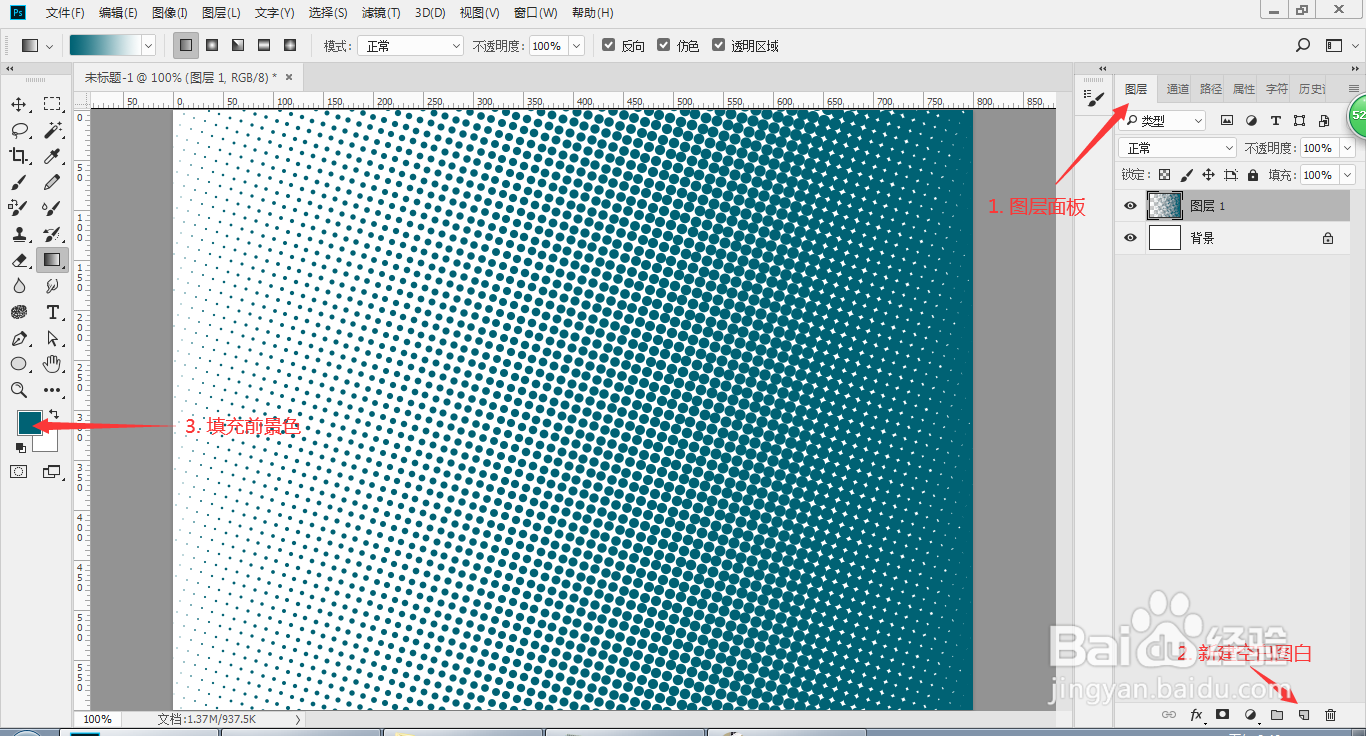Filter layers by pixel image icon
Image resolution: width=1366 pixels, height=736 pixels.
click(x=1225, y=121)
